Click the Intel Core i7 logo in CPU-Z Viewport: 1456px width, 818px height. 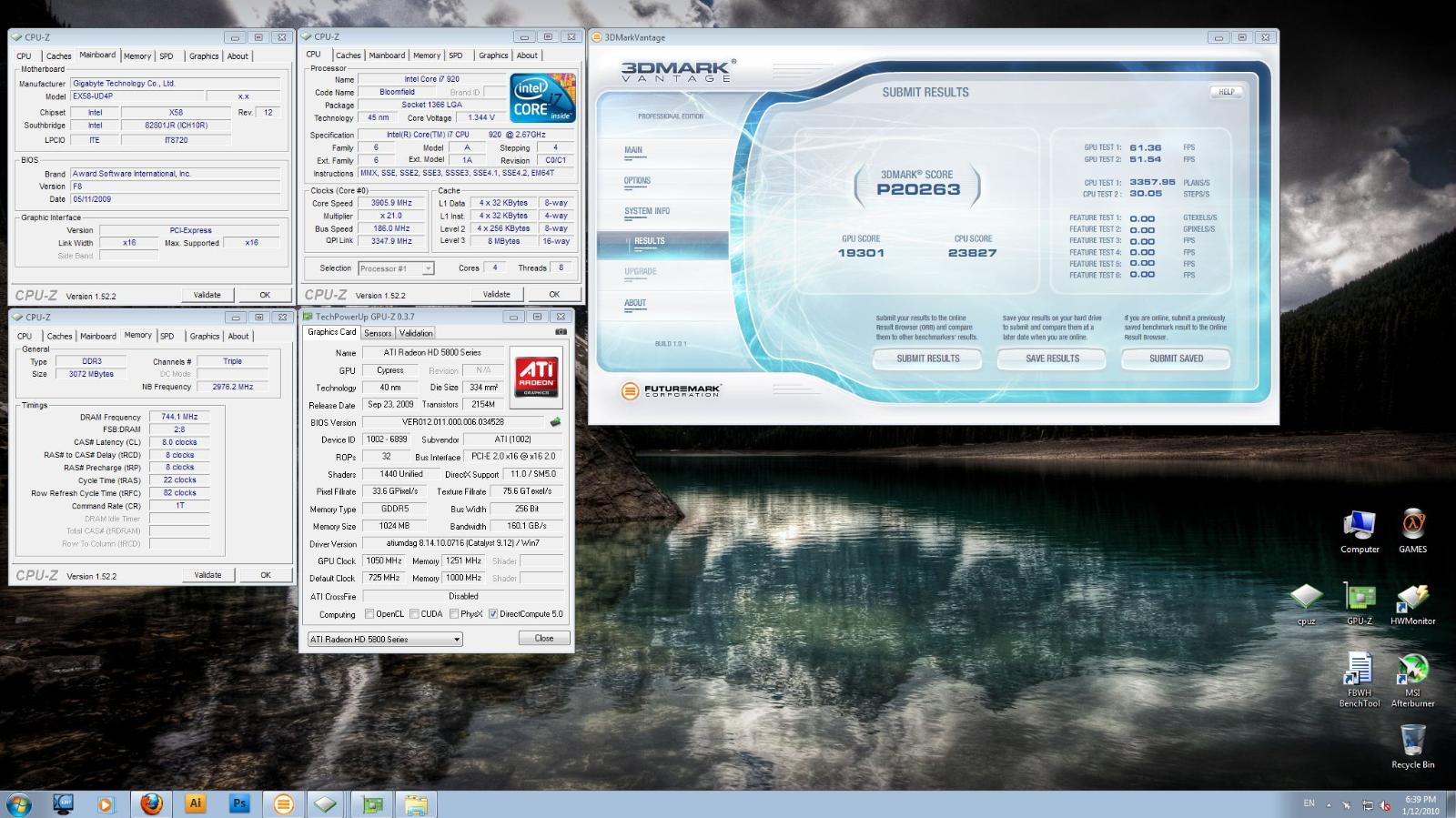tap(543, 97)
